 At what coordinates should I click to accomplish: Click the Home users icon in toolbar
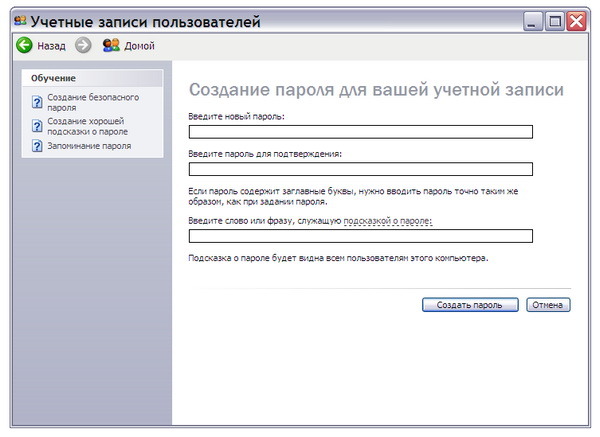tap(111, 45)
